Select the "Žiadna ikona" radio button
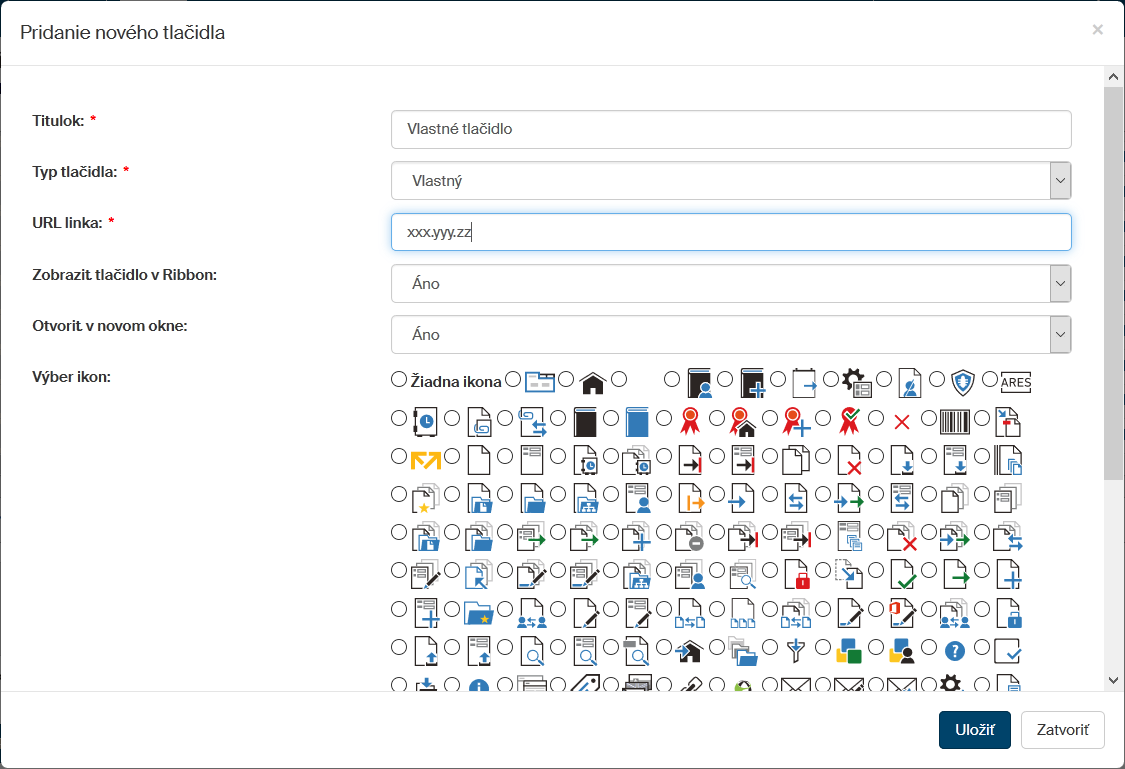 (399, 380)
